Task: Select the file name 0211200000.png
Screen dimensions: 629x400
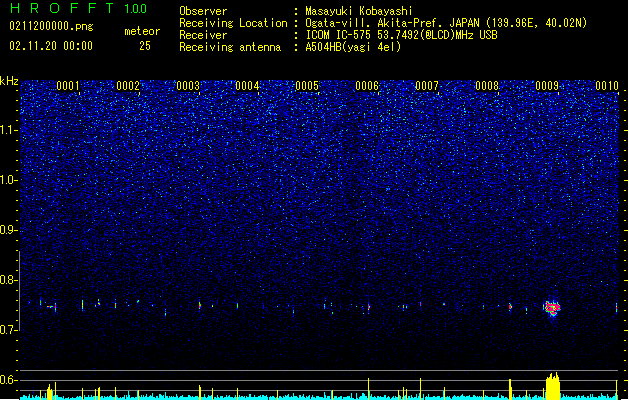Action: 51,26
